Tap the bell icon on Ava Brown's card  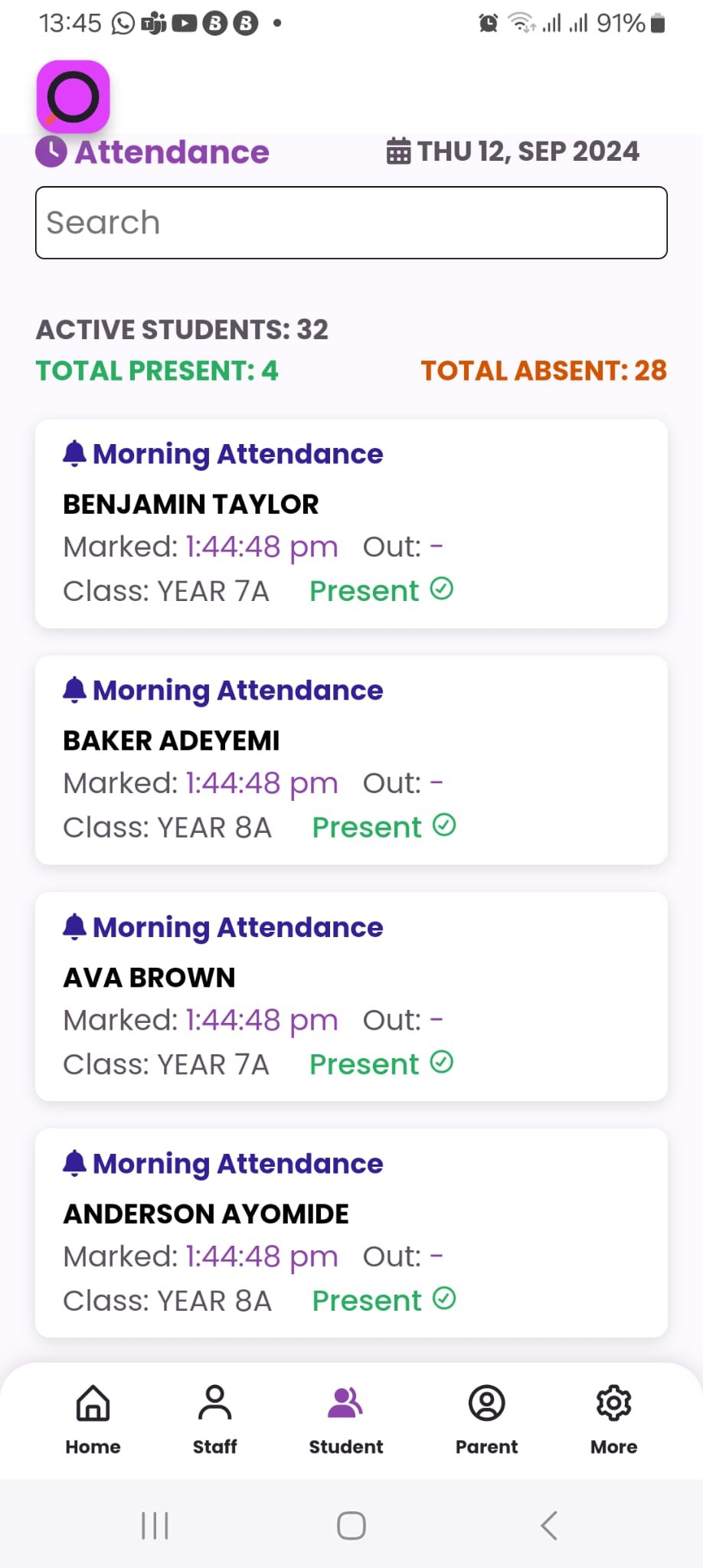(74, 926)
